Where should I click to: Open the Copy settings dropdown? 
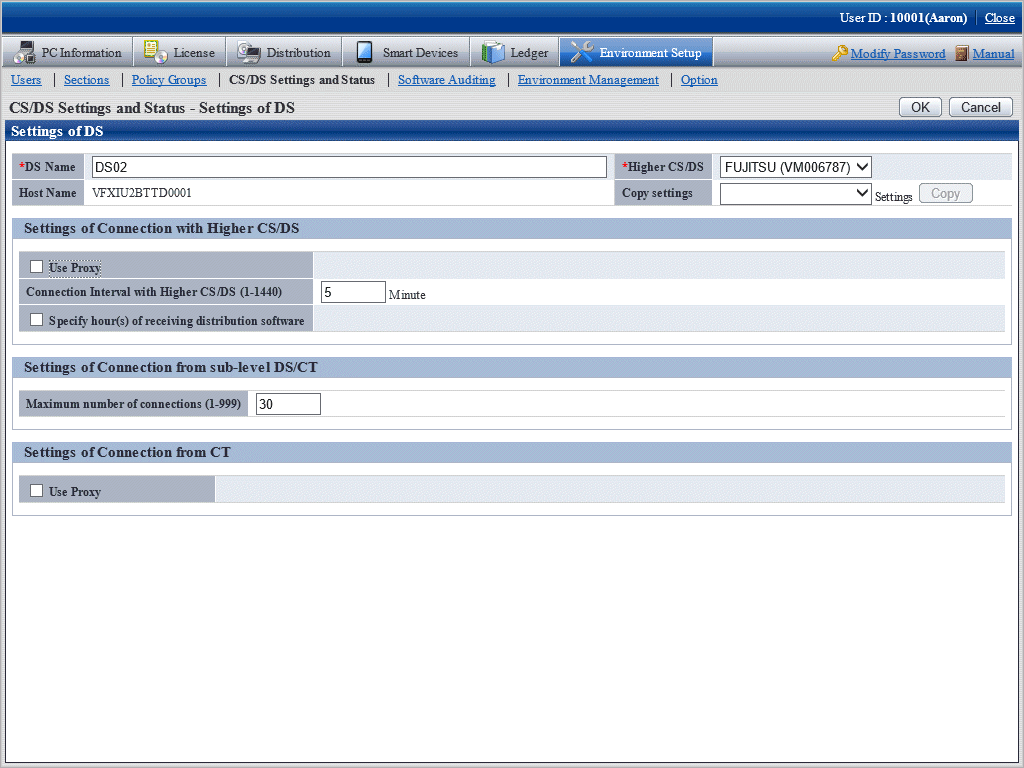tap(795, 193)
